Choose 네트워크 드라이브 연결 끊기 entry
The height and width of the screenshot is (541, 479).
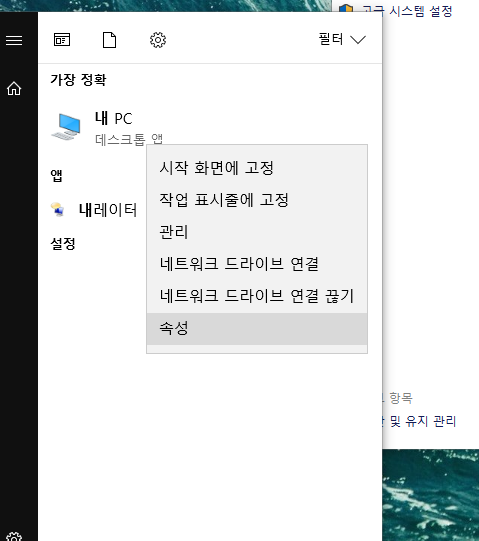coord(257,296)
